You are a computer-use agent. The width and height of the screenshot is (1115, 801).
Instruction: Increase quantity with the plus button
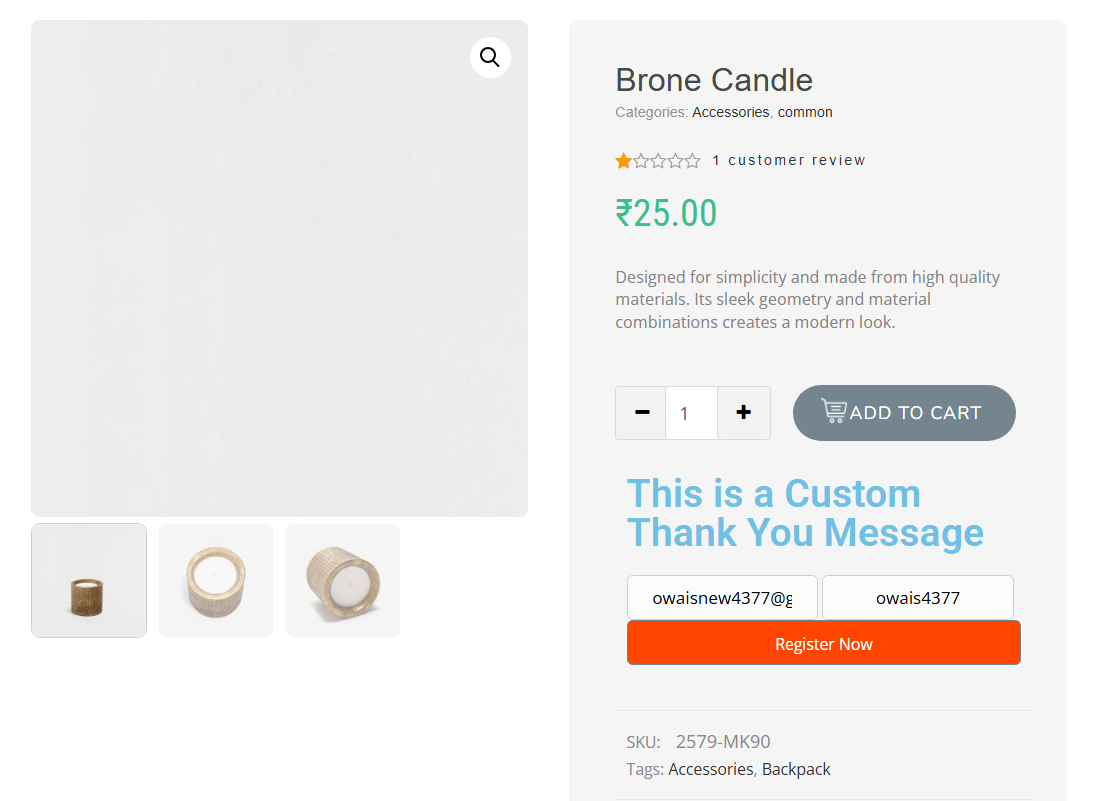pyautogui.click(x=743, y=413)
